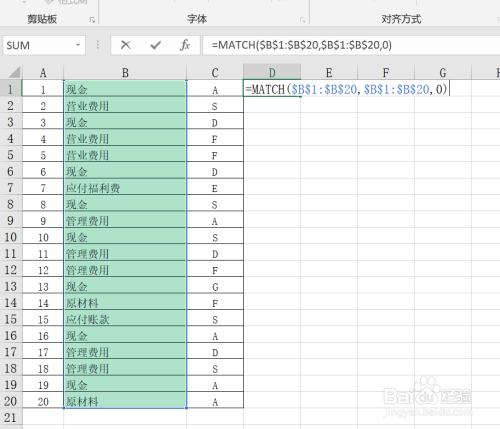Click cell B2 with 营业费用

[x=125, y=106]
